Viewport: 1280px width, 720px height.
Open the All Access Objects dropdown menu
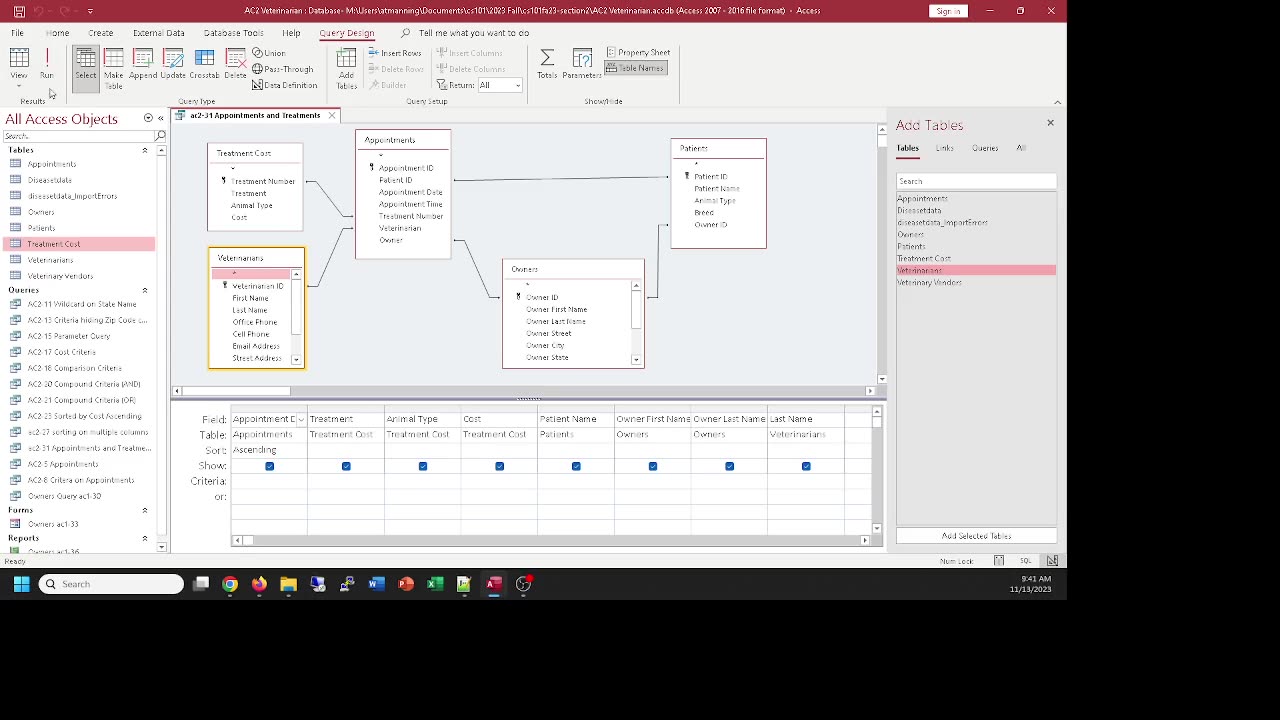tap(148, 118)
